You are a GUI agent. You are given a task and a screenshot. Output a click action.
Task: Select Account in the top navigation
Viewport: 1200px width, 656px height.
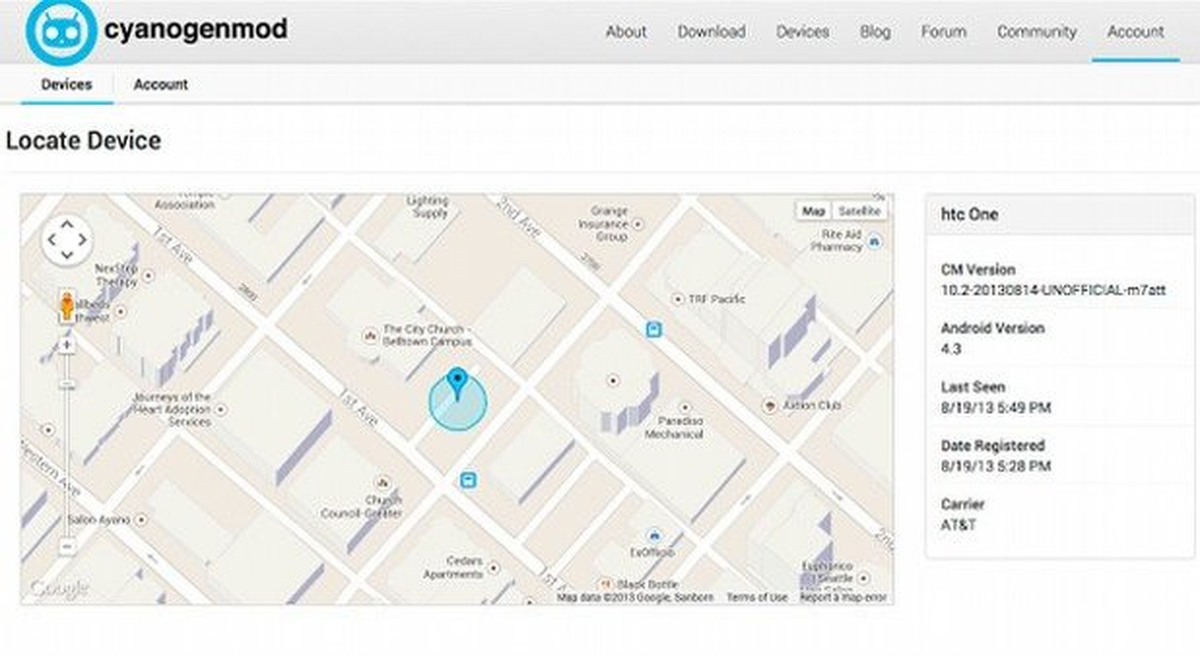[1135, 31]
